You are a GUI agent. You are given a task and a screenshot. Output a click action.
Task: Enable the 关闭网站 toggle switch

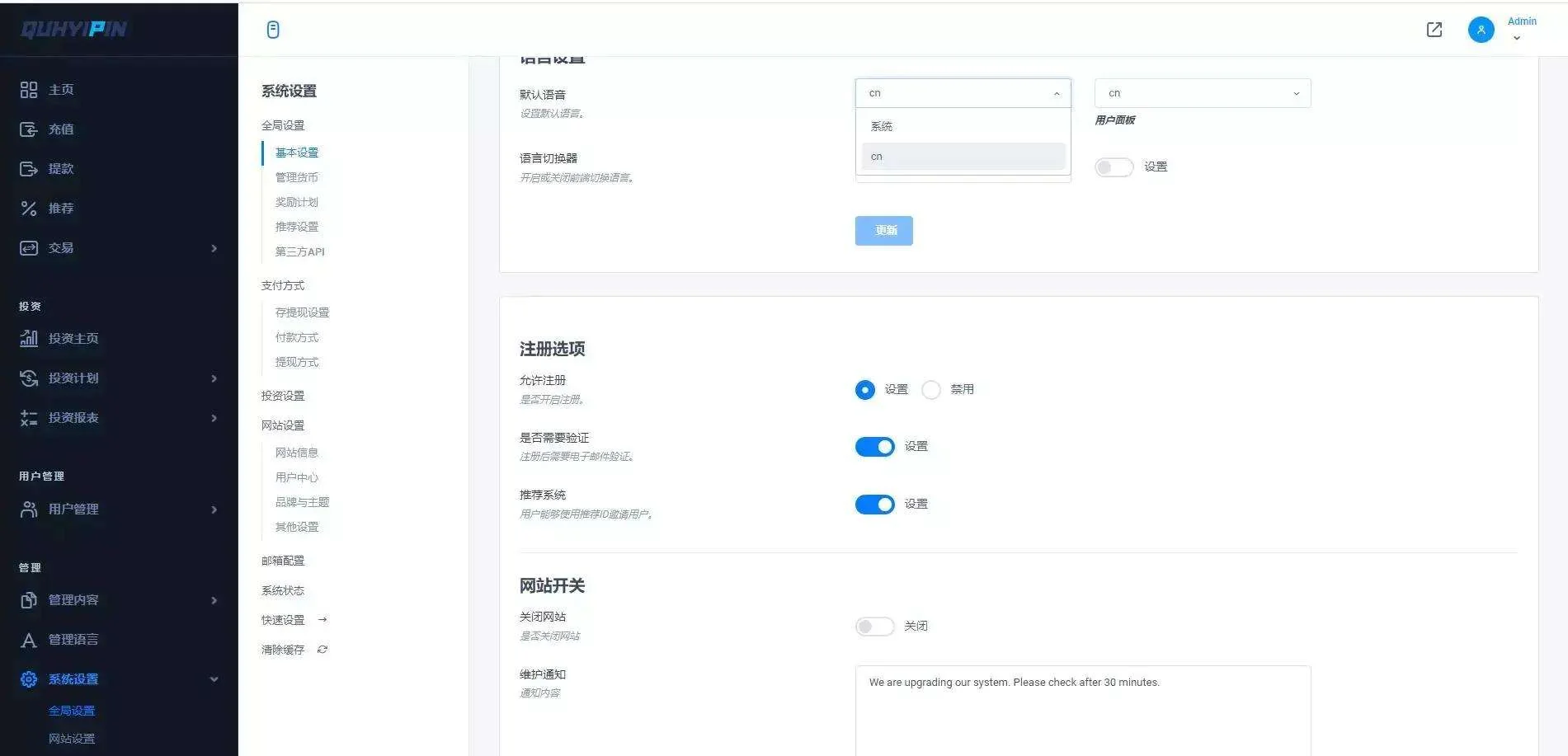tap(874, 627)
